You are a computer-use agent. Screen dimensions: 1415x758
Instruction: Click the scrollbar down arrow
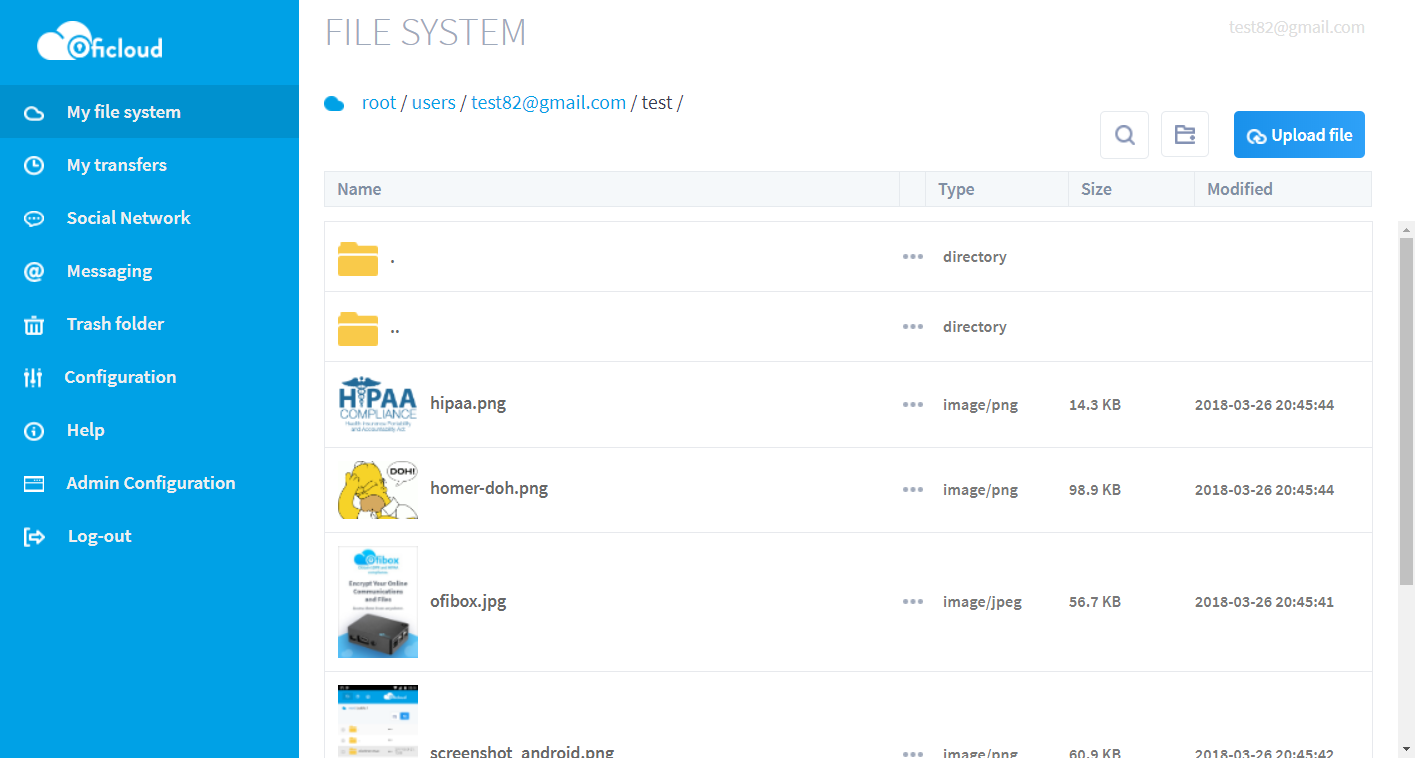1406,748
